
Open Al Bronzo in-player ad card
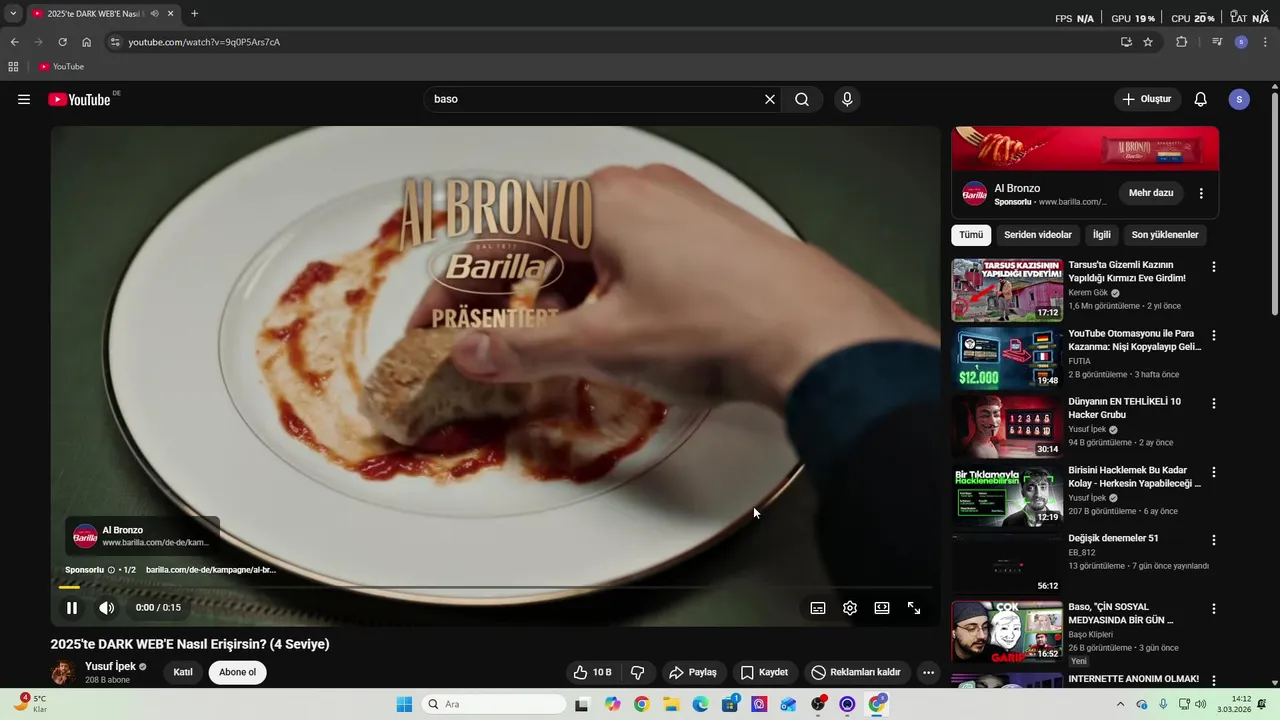143,536
